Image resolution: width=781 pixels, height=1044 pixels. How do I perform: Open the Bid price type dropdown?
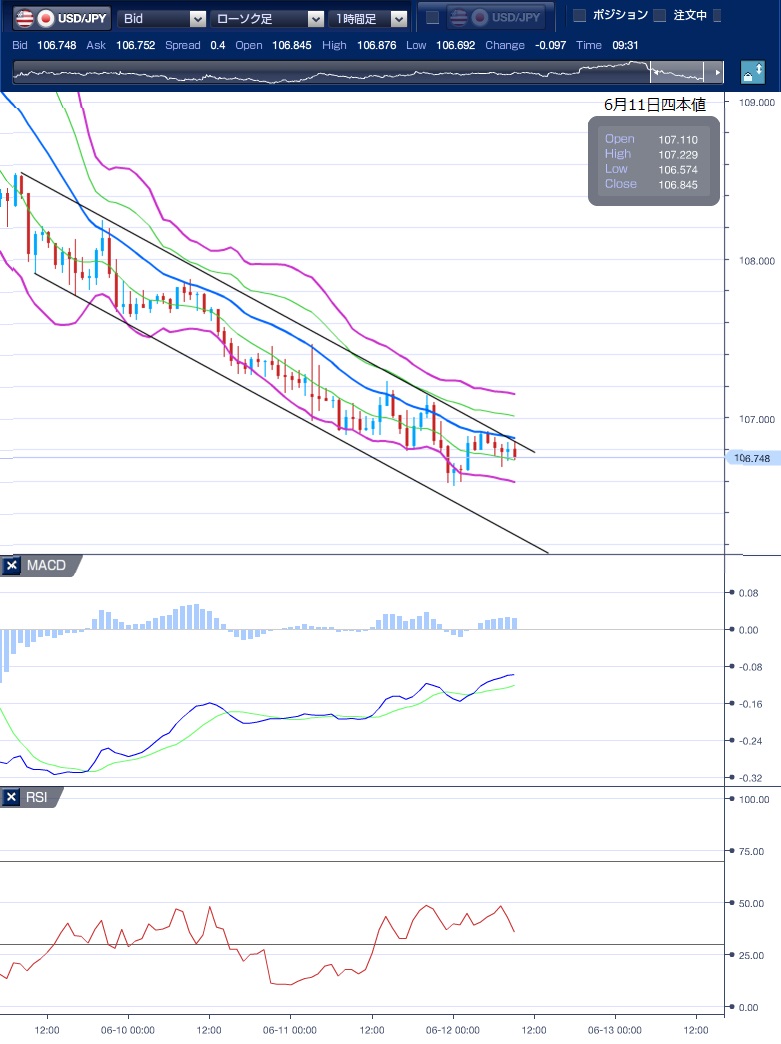point(162,18)
